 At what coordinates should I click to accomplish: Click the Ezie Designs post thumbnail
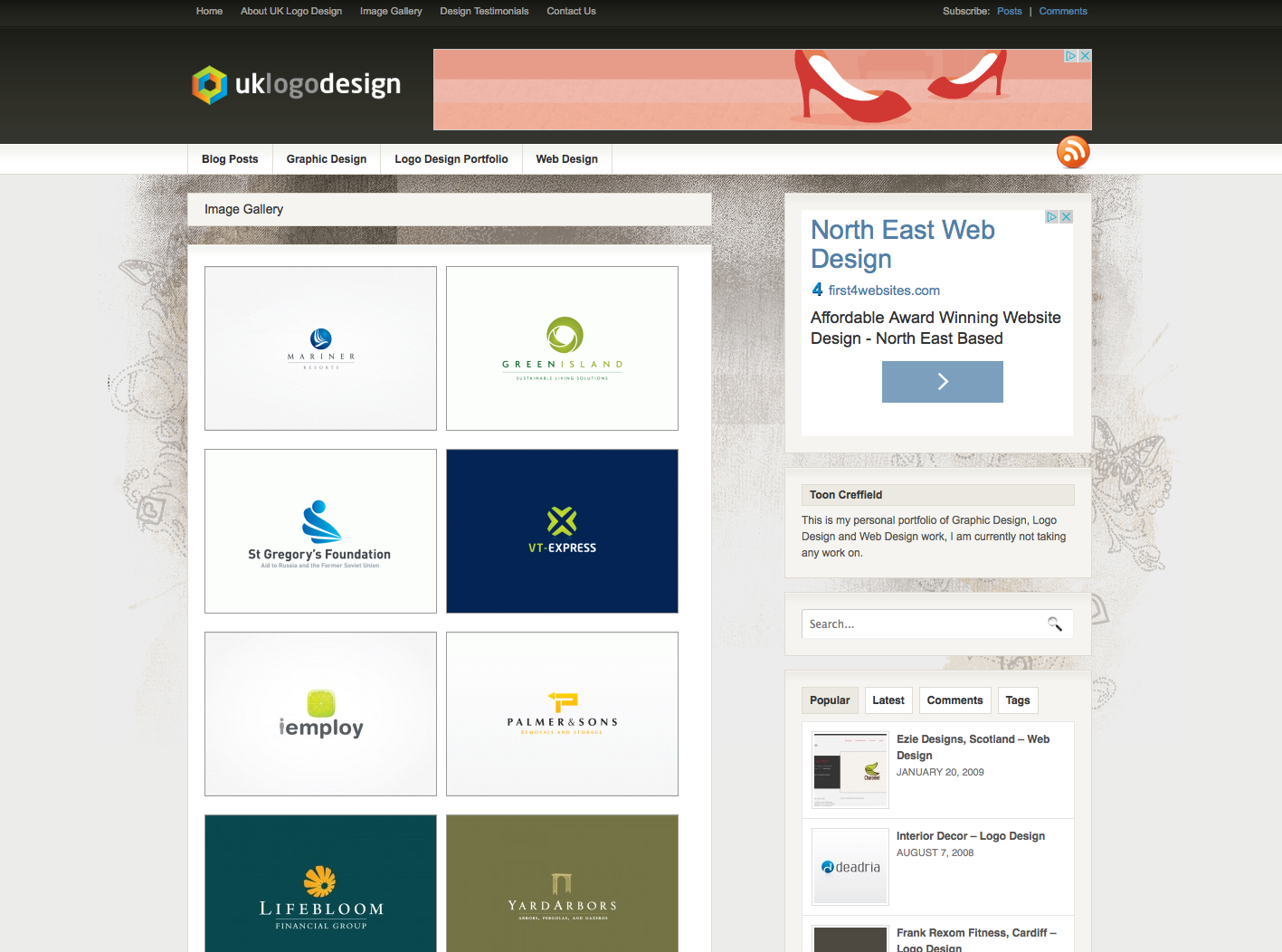tap(850, 770)
